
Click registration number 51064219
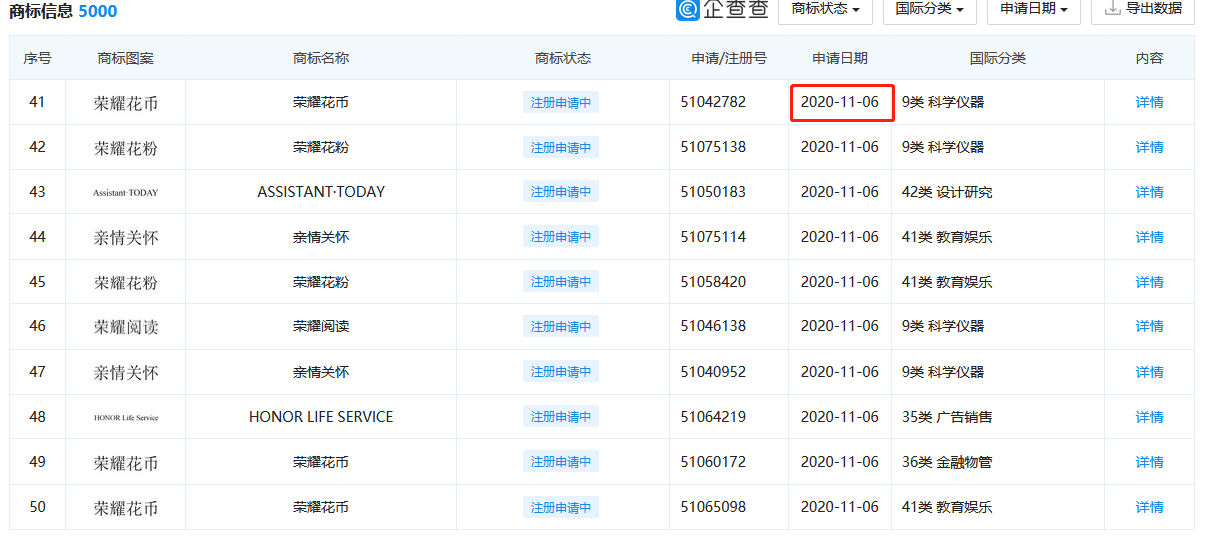click(x=713, y=417)
